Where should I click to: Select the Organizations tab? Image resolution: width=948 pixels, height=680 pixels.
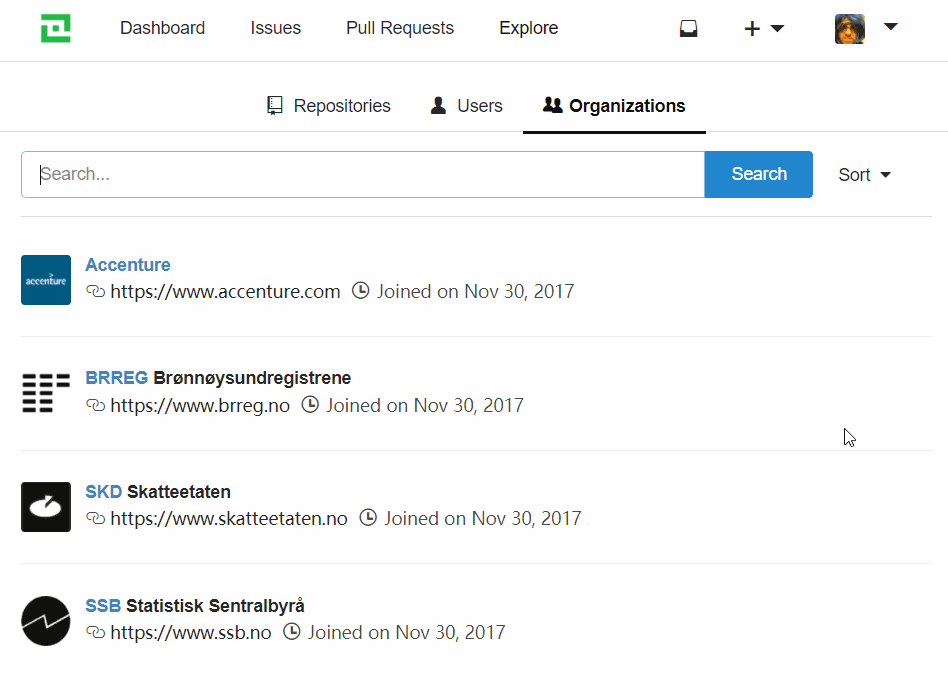(x=614, y=106)
